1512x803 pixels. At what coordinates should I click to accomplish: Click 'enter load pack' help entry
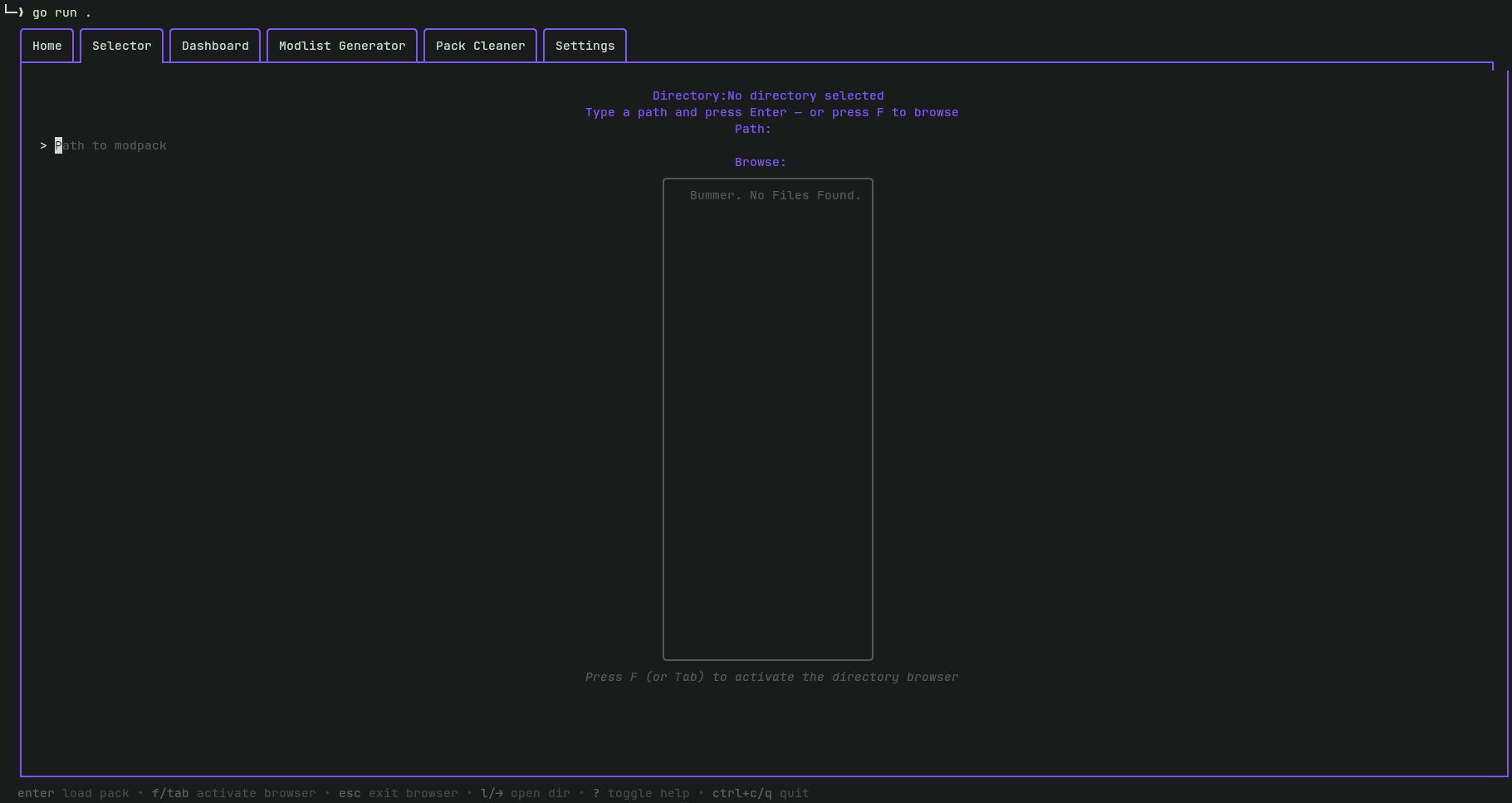74,793
